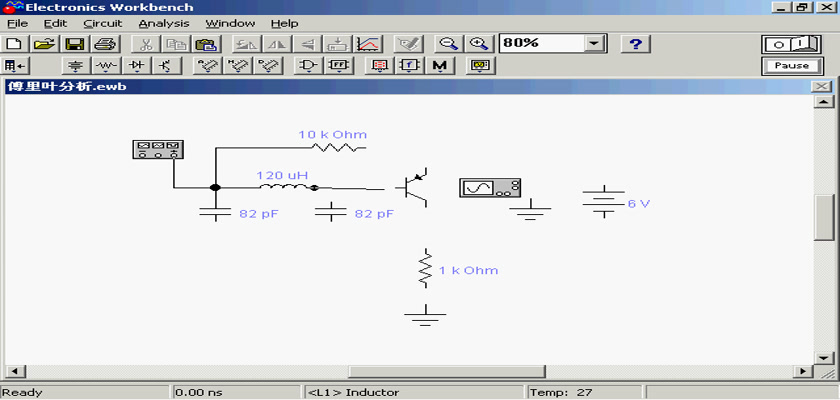Open the Miscellaneous M parts bin
This screenshot has width=840, height=400.
pos(440,66)
